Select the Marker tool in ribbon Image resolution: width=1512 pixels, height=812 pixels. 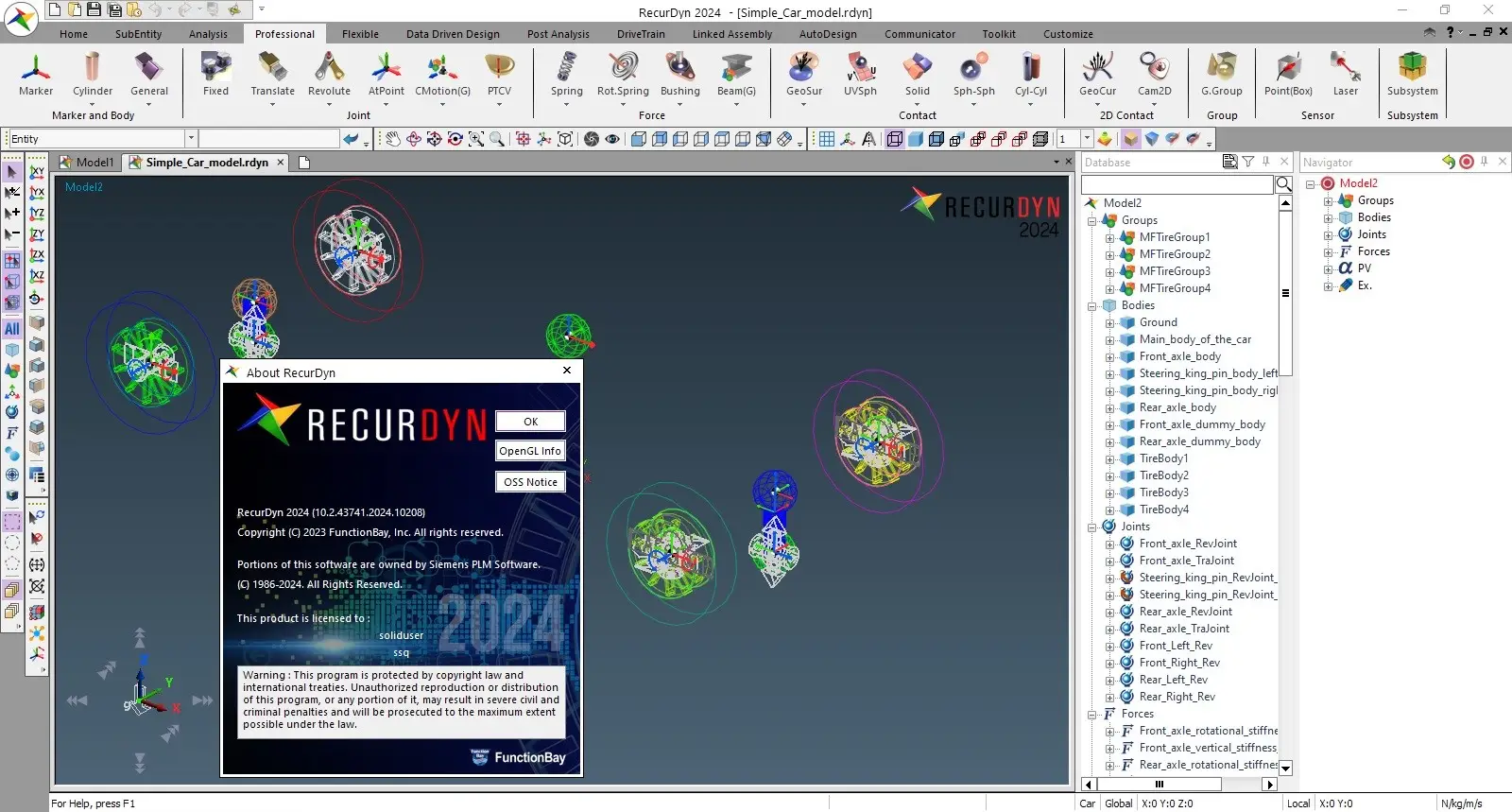click(x=36, y=75)
